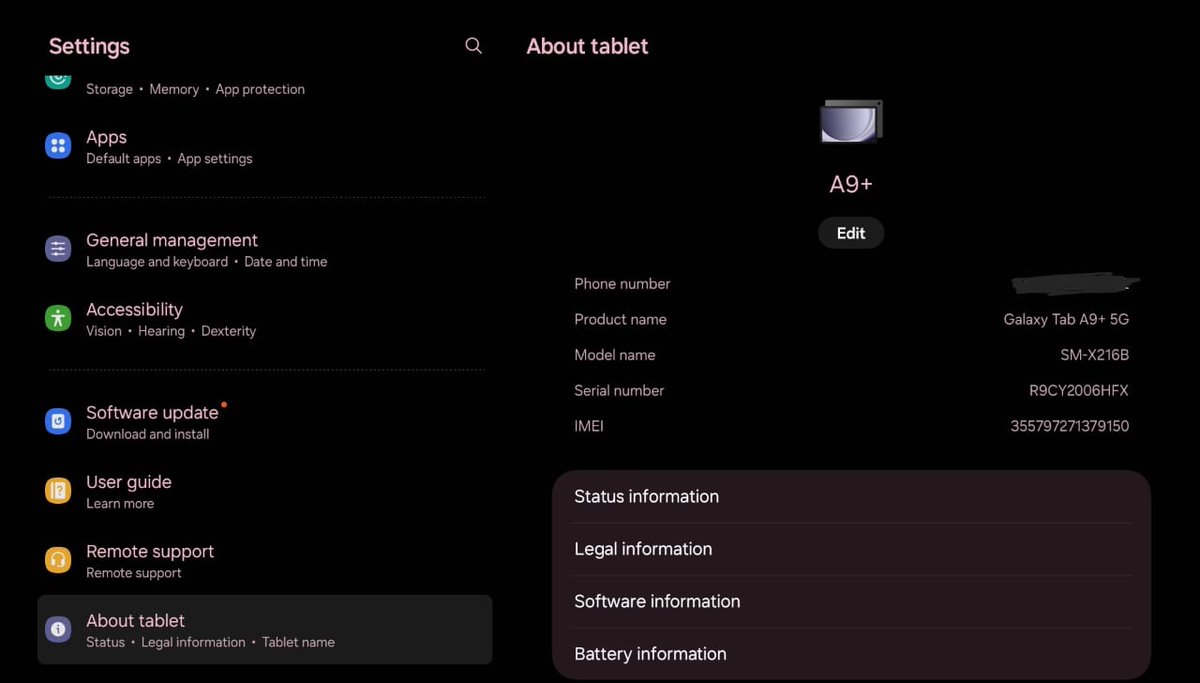Tap the Galaxy Tab A9+ 5G value
The width and height of the screenshot is (1200, 683).
1066,320
